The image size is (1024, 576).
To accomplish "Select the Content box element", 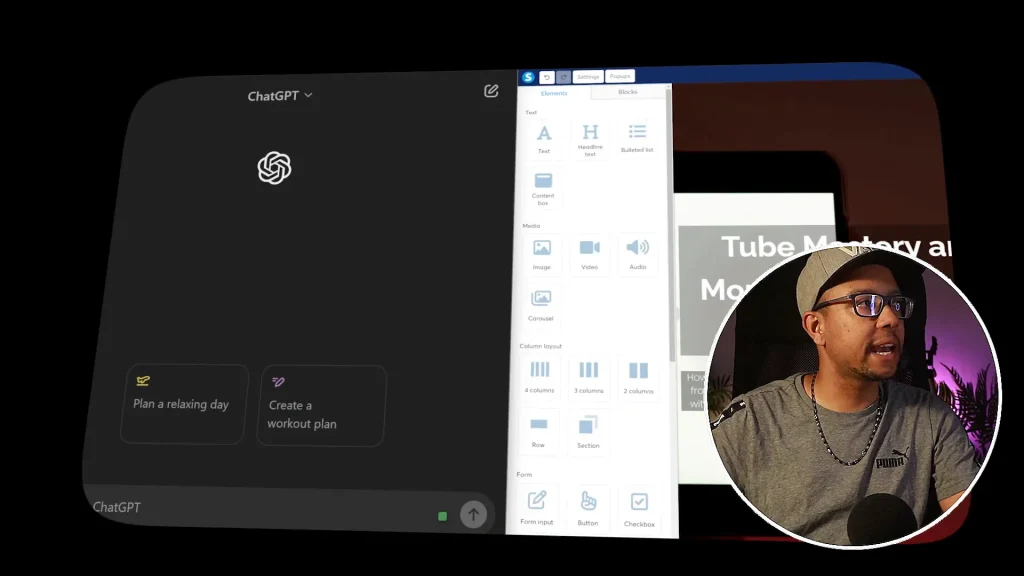I will point(543,189).
